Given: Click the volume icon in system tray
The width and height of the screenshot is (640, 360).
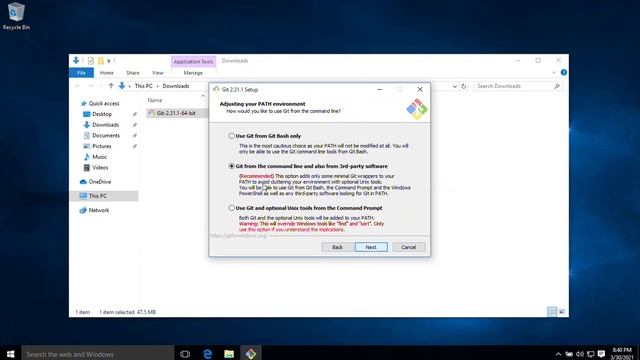Looking at the screenshot, I should pos(580,354).
